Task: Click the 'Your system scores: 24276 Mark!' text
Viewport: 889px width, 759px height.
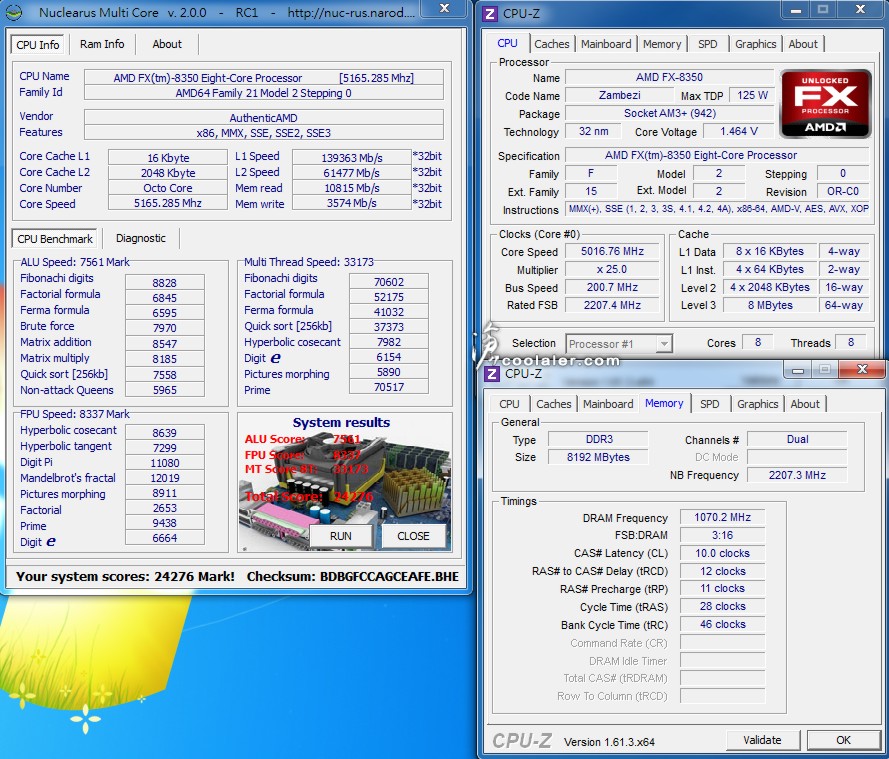Action: coord(125,577)
